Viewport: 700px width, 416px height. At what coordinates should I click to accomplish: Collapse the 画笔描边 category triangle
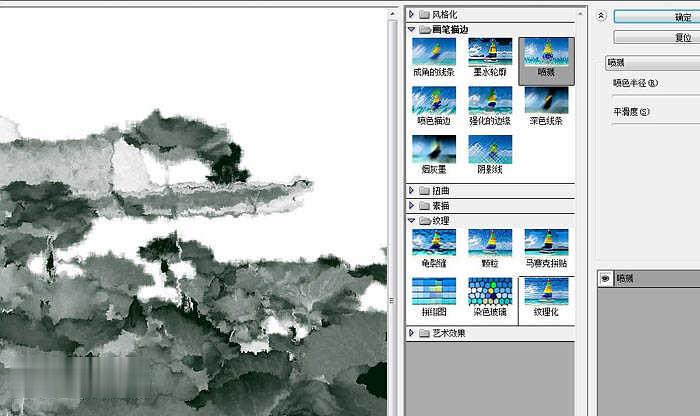point(412,29)
